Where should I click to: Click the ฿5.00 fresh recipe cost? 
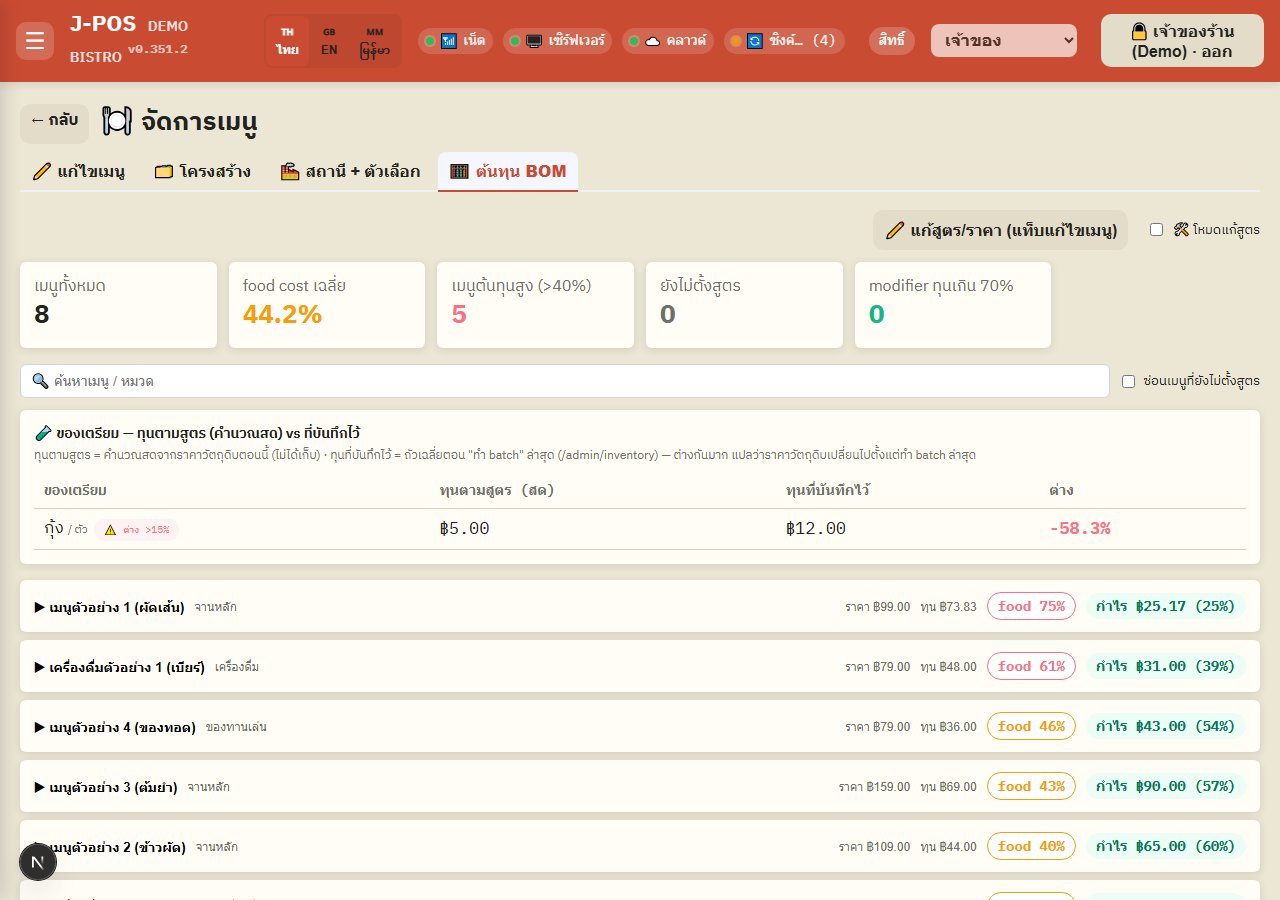click(x=464, y=529)
